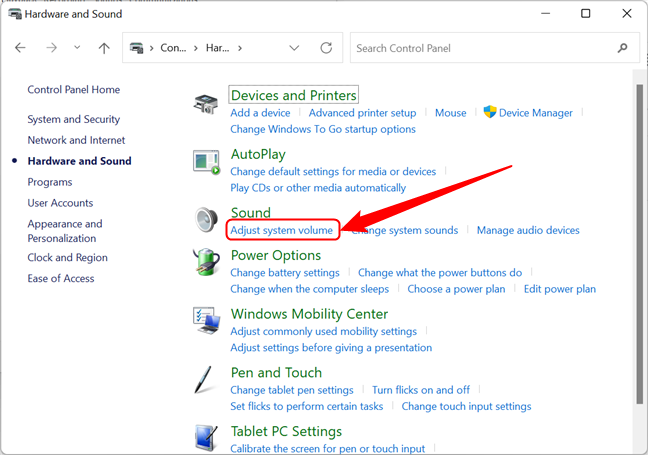Click Choose a power plan
This screenshot has width=648, height=455.
coord(456,289)
